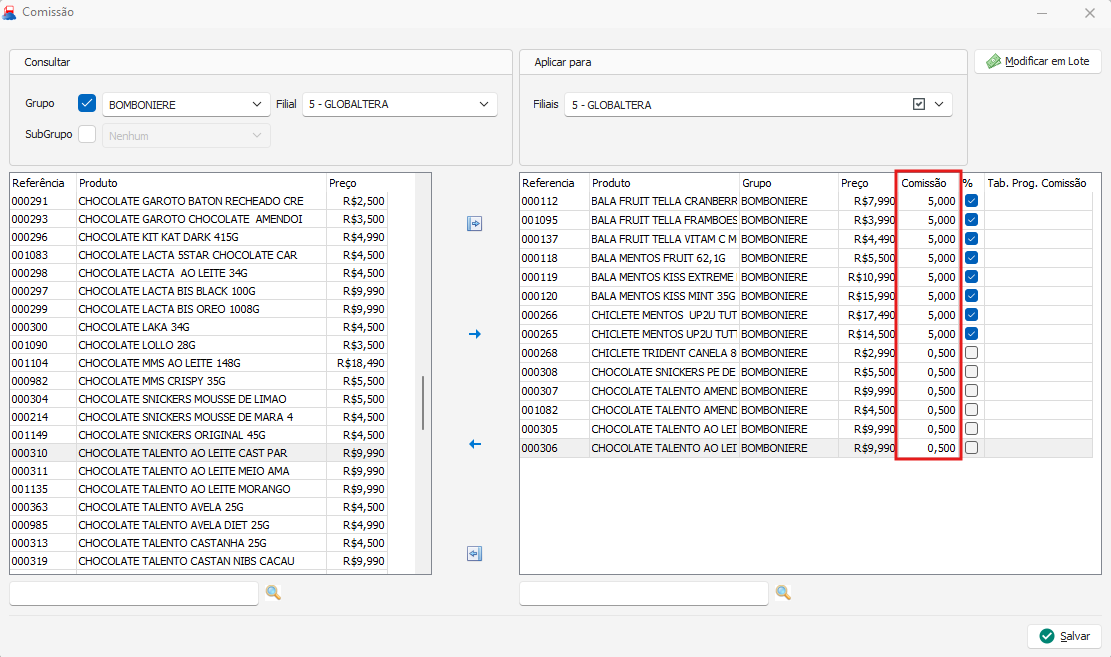Viewport: 1111px width, 657px height.
Task: Click the magnifier icon under the left product list
Action: pos(273,593)
